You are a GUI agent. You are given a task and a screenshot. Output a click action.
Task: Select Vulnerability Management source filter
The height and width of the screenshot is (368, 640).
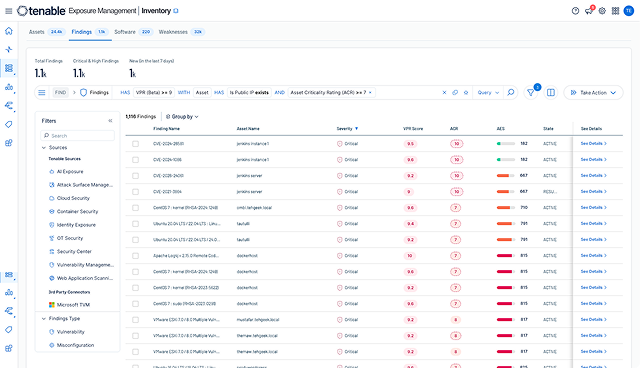tap(81, 265)
